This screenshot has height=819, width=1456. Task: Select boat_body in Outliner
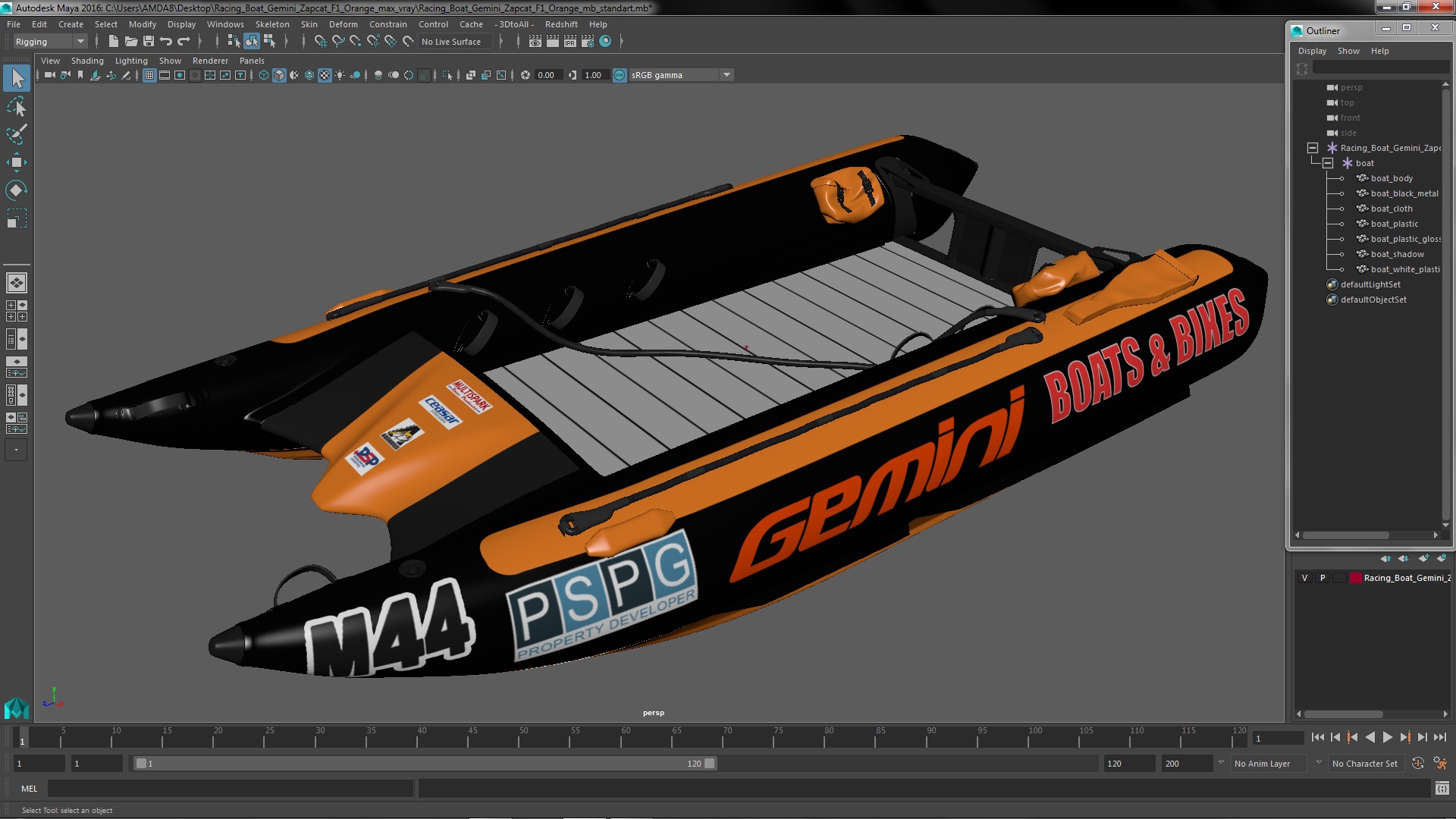tap(1392, 178)
